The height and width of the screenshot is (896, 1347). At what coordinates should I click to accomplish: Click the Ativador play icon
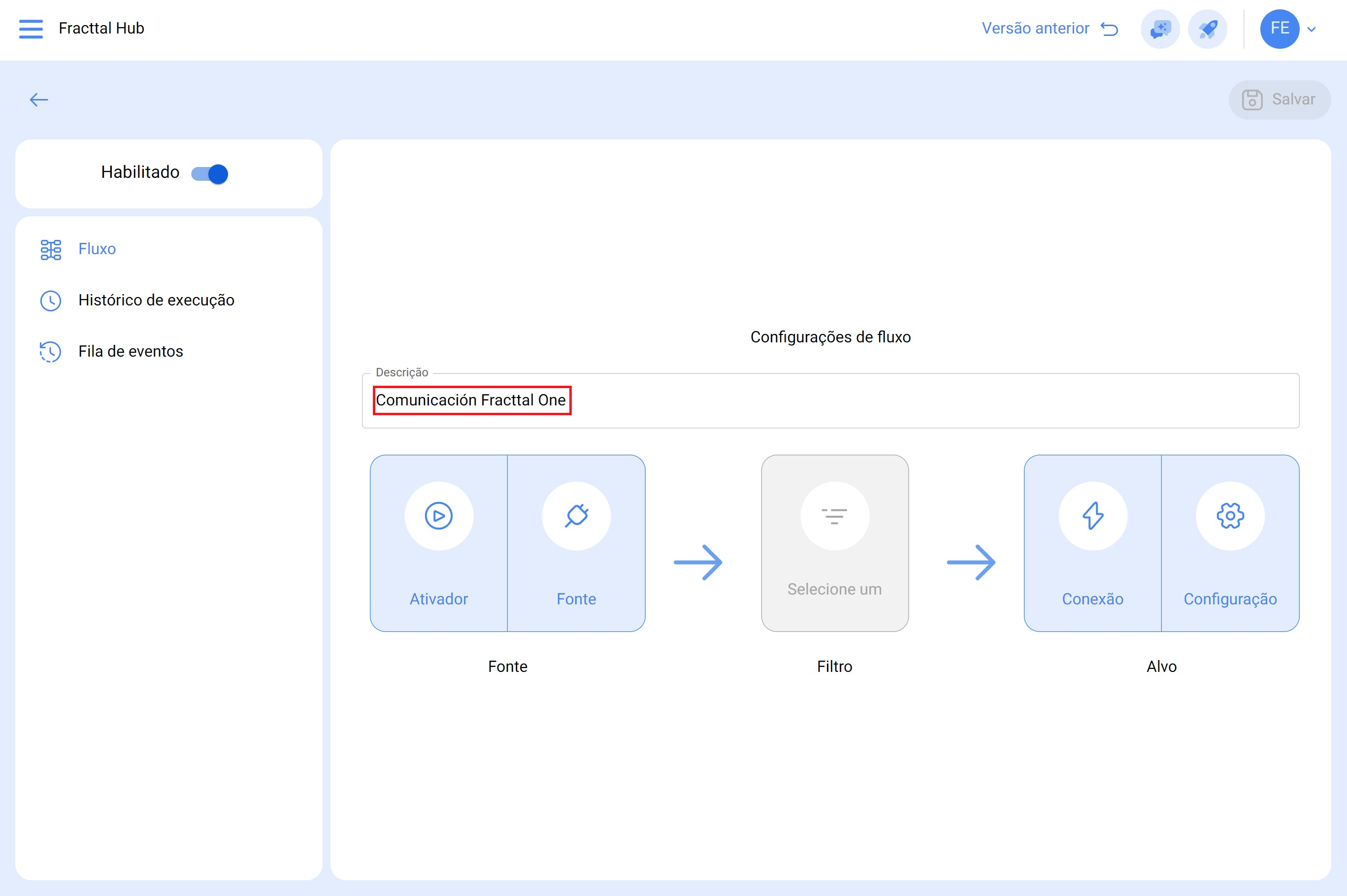pos(439,516)
